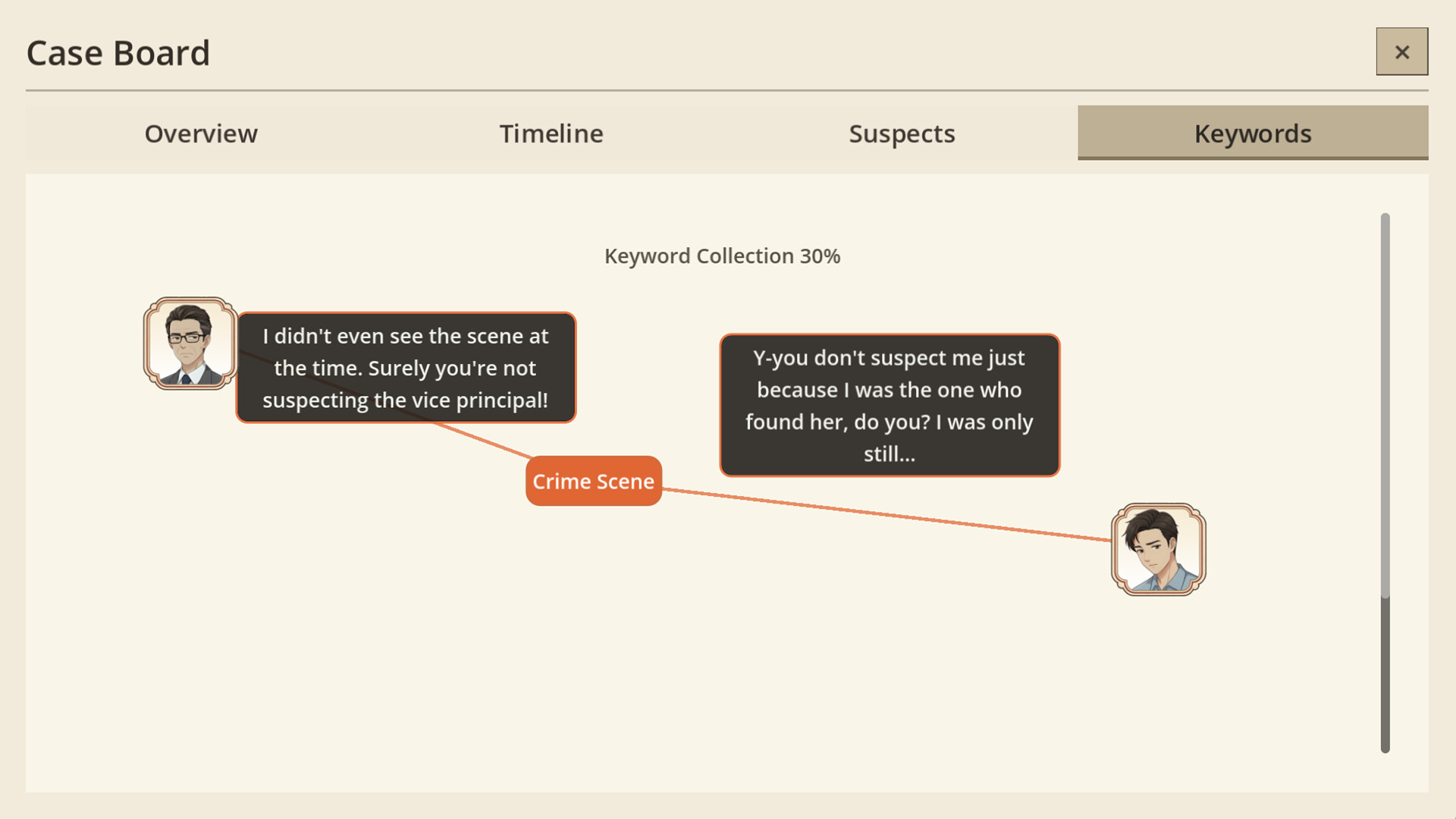Viewport: 1456px width, 819px height.
Task: Select the 'Y-you don't suspect me' dialogue bubble
Action: point(890,406)
